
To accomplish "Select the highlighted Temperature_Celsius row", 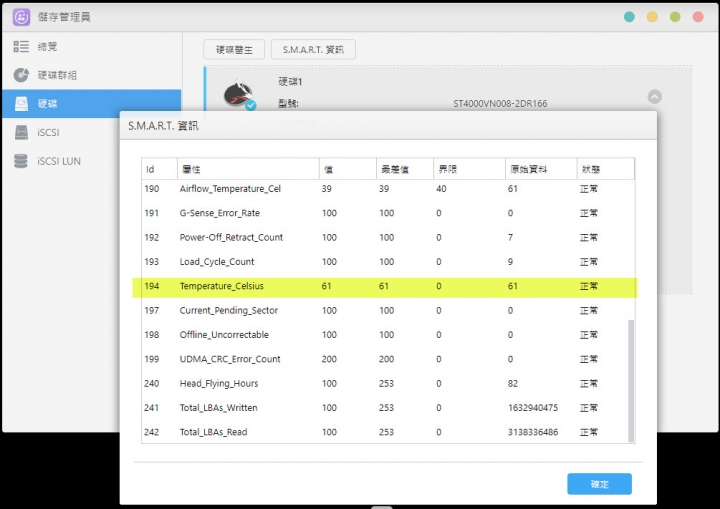I will pyautogui.click(x=385, y=286).
